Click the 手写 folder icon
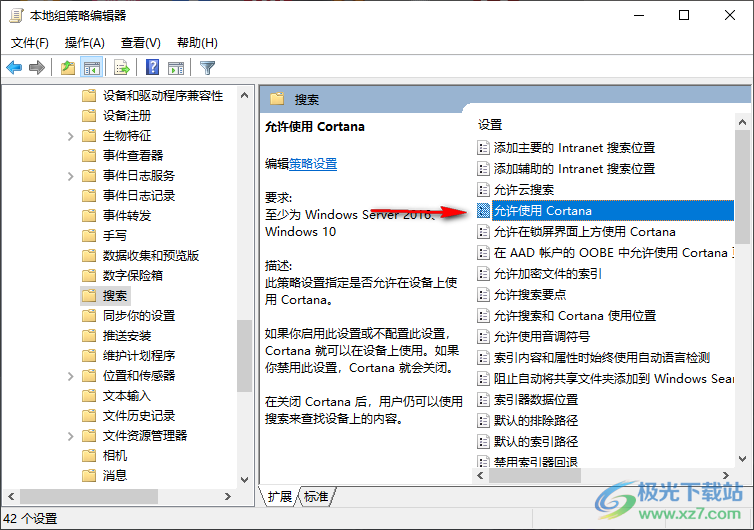Screen dimensions: 754x530 pos(89,236)
